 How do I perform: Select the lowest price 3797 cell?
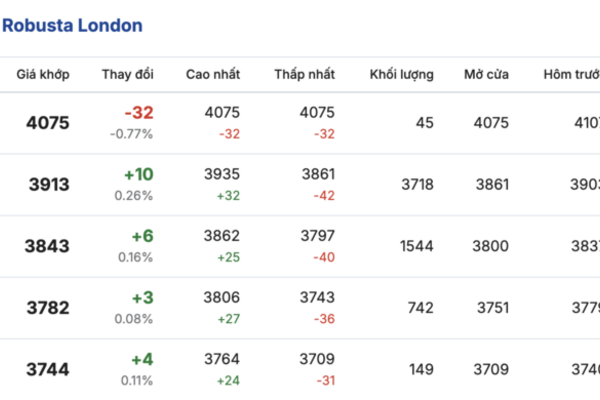point(316,237)
